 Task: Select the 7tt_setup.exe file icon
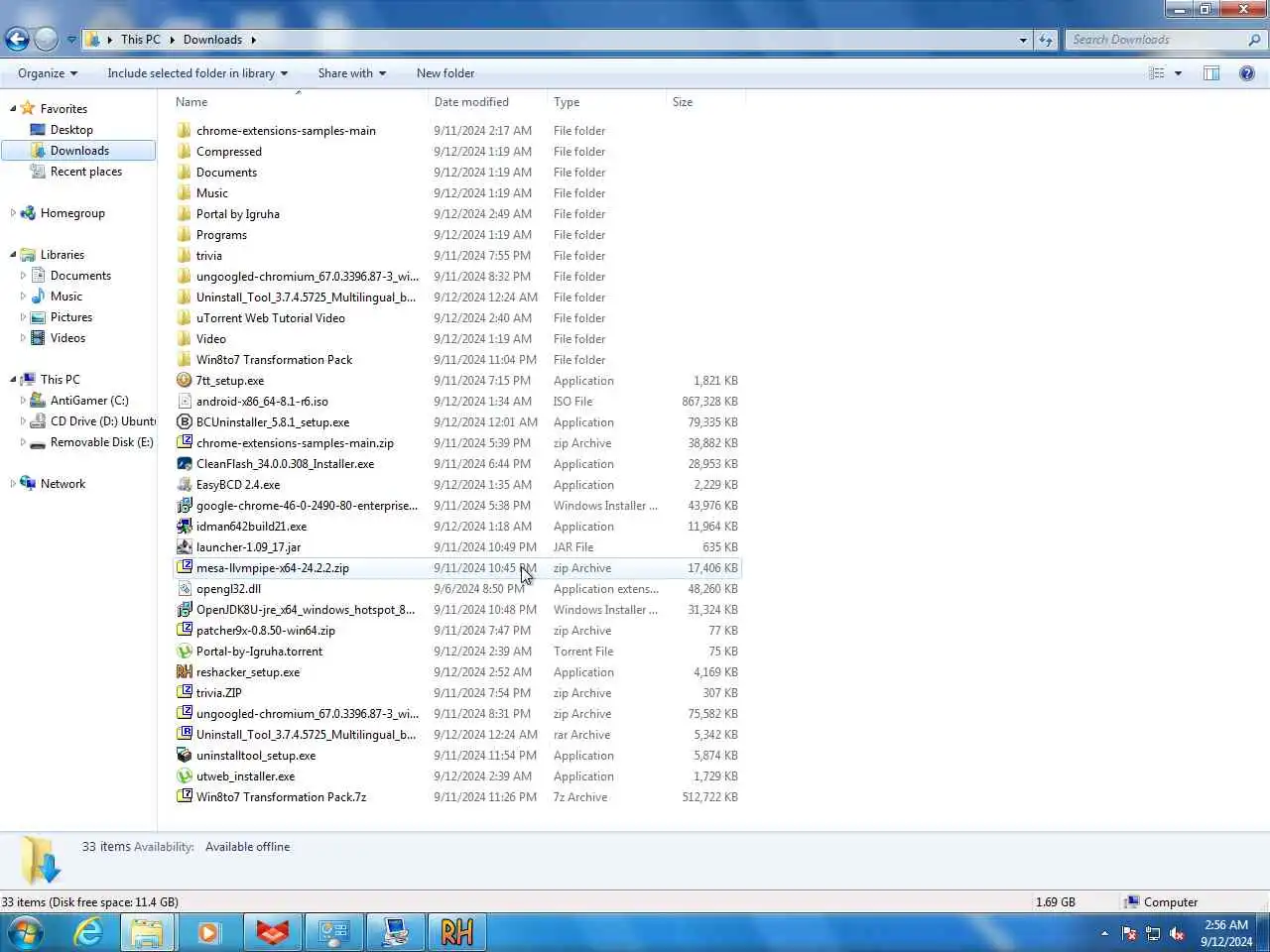pyautogui.click(x=185, y=380)
